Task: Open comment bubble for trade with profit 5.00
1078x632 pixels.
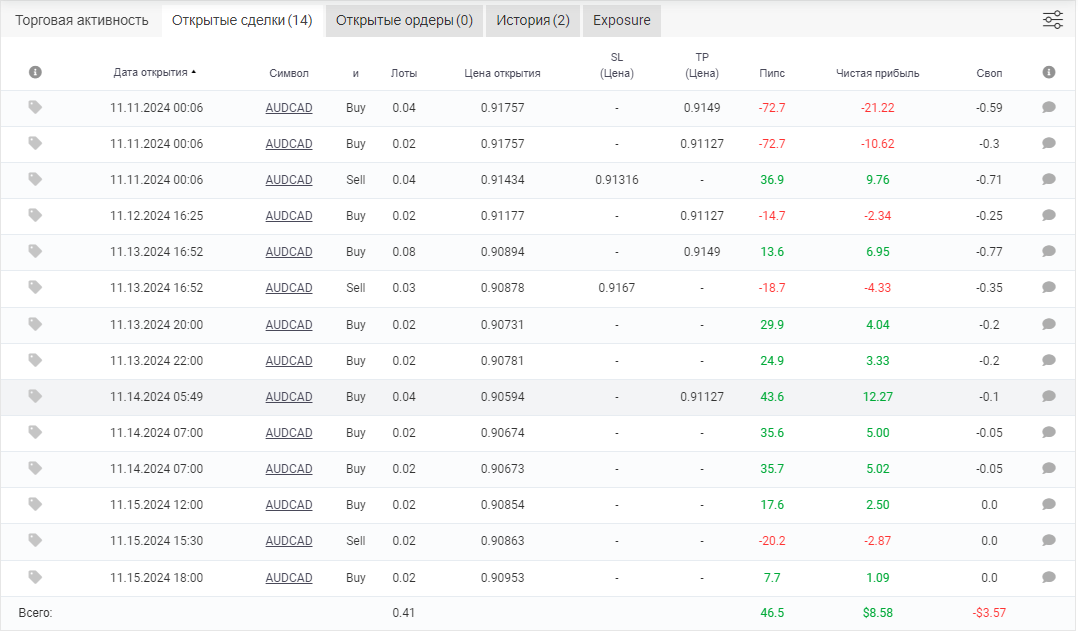Action: pos(1048,432)
